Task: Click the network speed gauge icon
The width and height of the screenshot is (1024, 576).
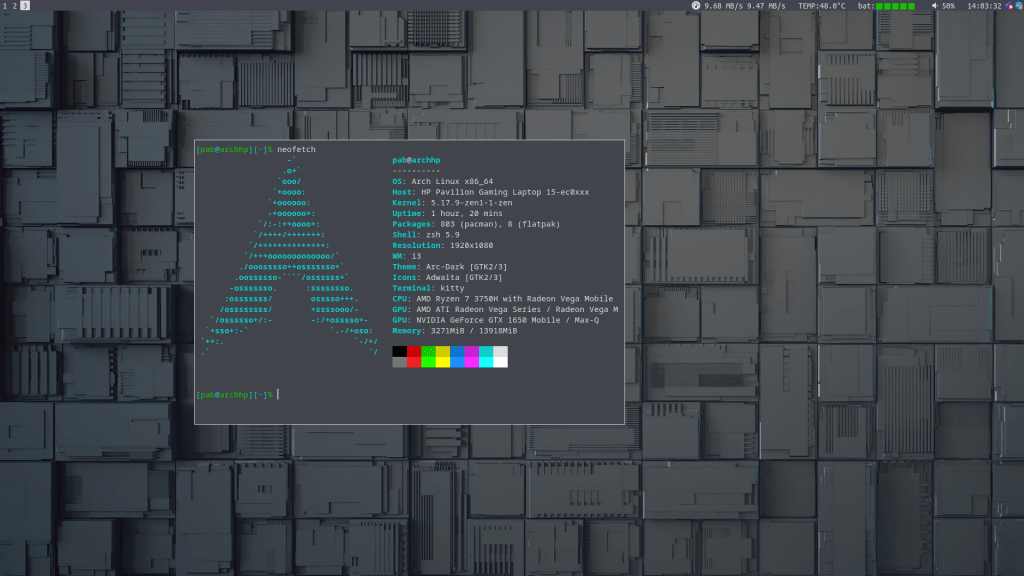Action: pos(695,6)
